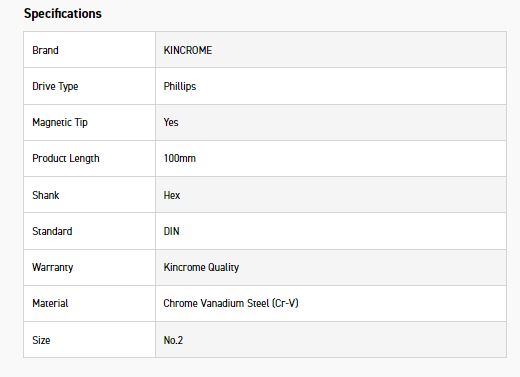Click the Hex shank value

[172, 195]
